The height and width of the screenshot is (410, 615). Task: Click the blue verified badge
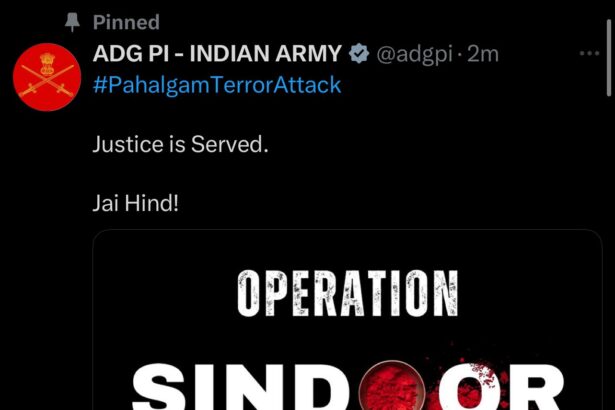pos(359,53)
